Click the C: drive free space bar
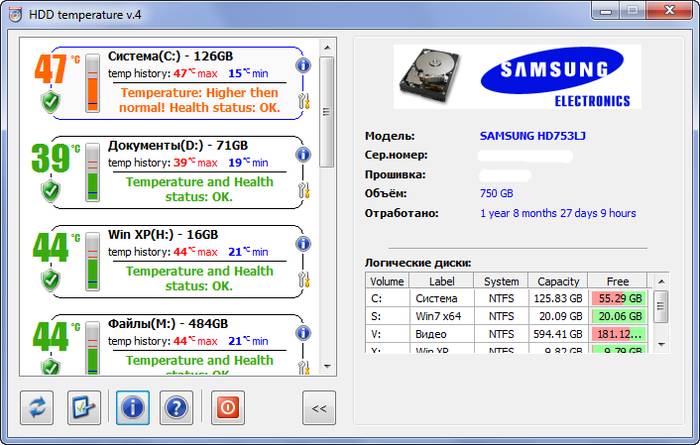The height and width of the screenshot is (445, 700). [618, 298]
